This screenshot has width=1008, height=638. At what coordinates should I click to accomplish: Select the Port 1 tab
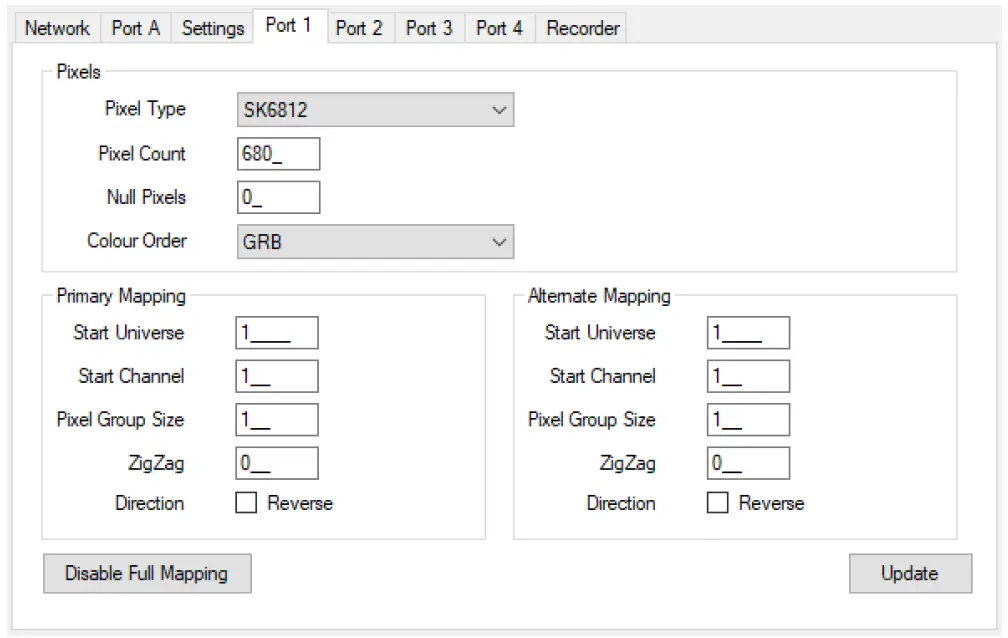290,29
